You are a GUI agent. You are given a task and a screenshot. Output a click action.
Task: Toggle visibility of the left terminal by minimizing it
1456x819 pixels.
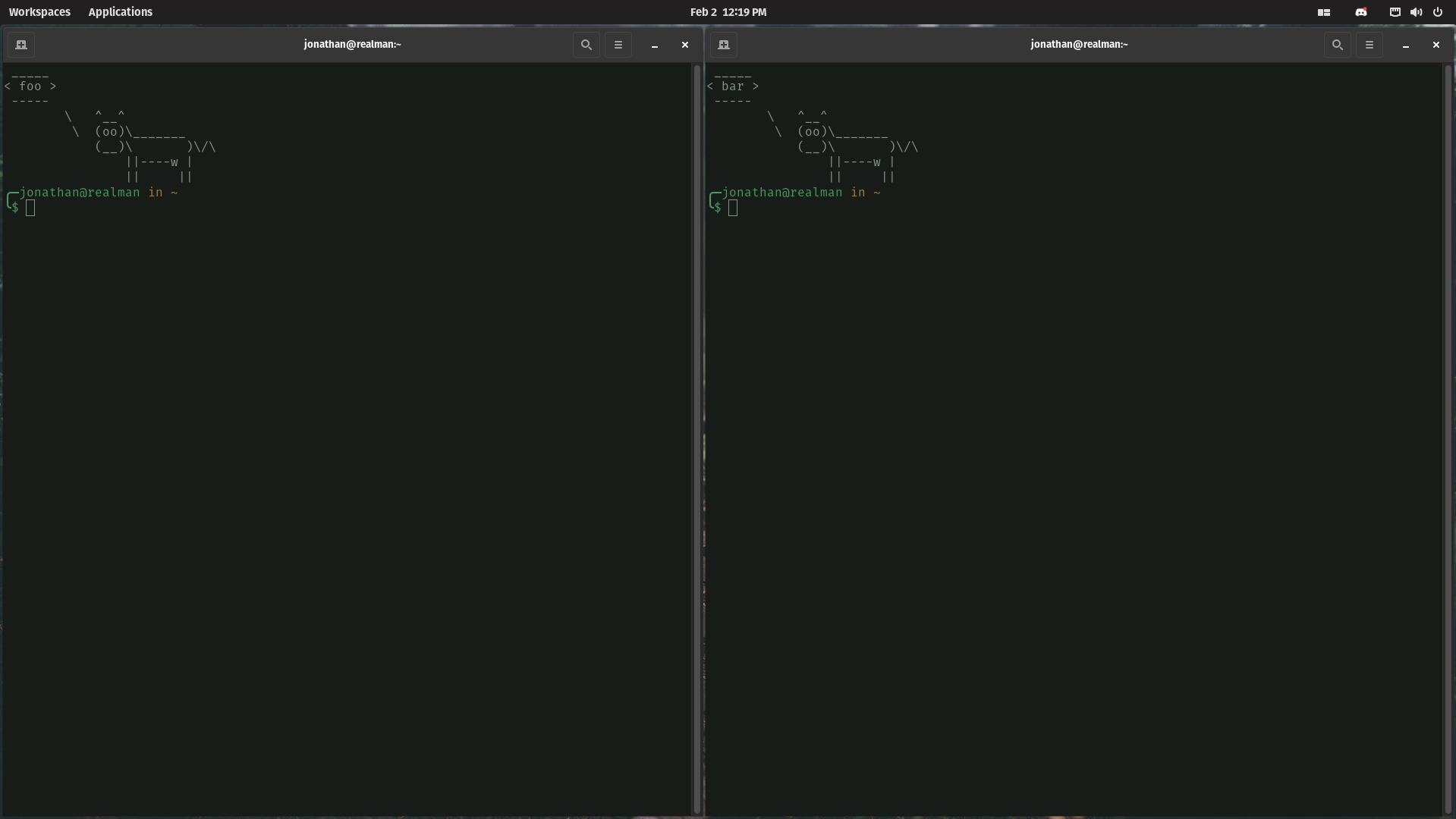point(653,45)
